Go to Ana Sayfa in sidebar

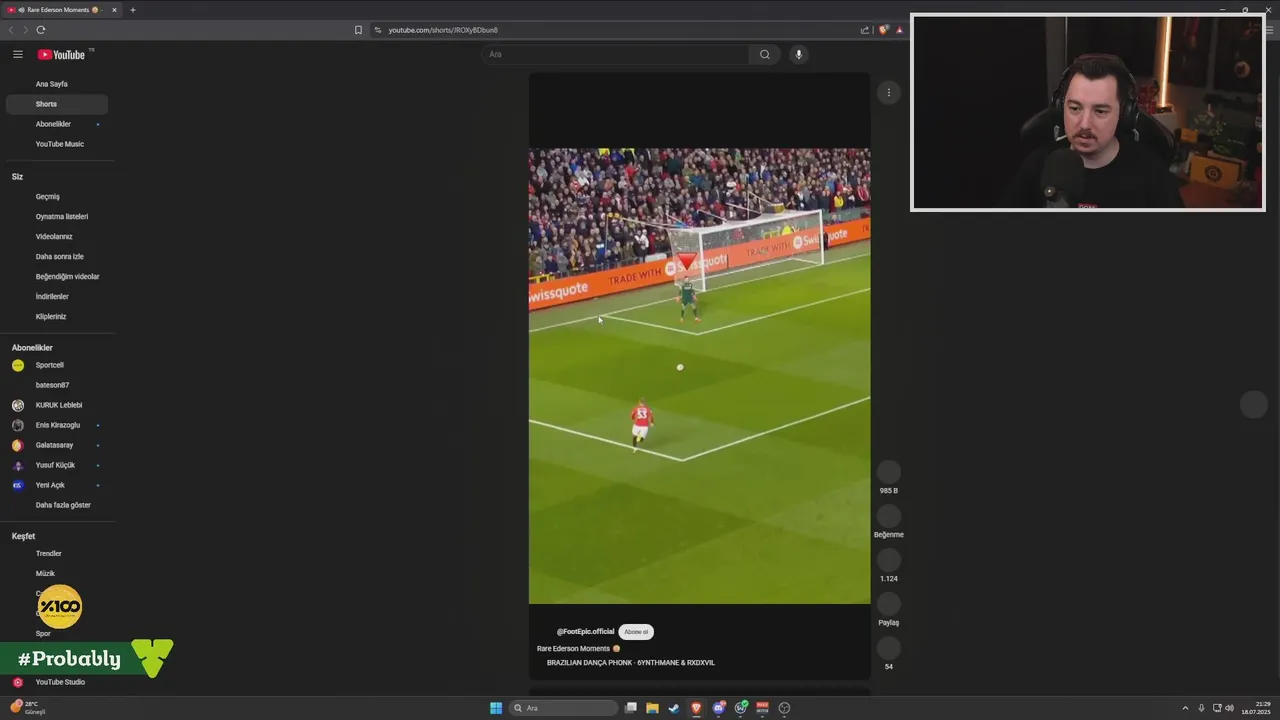click(x=52, y=84)
